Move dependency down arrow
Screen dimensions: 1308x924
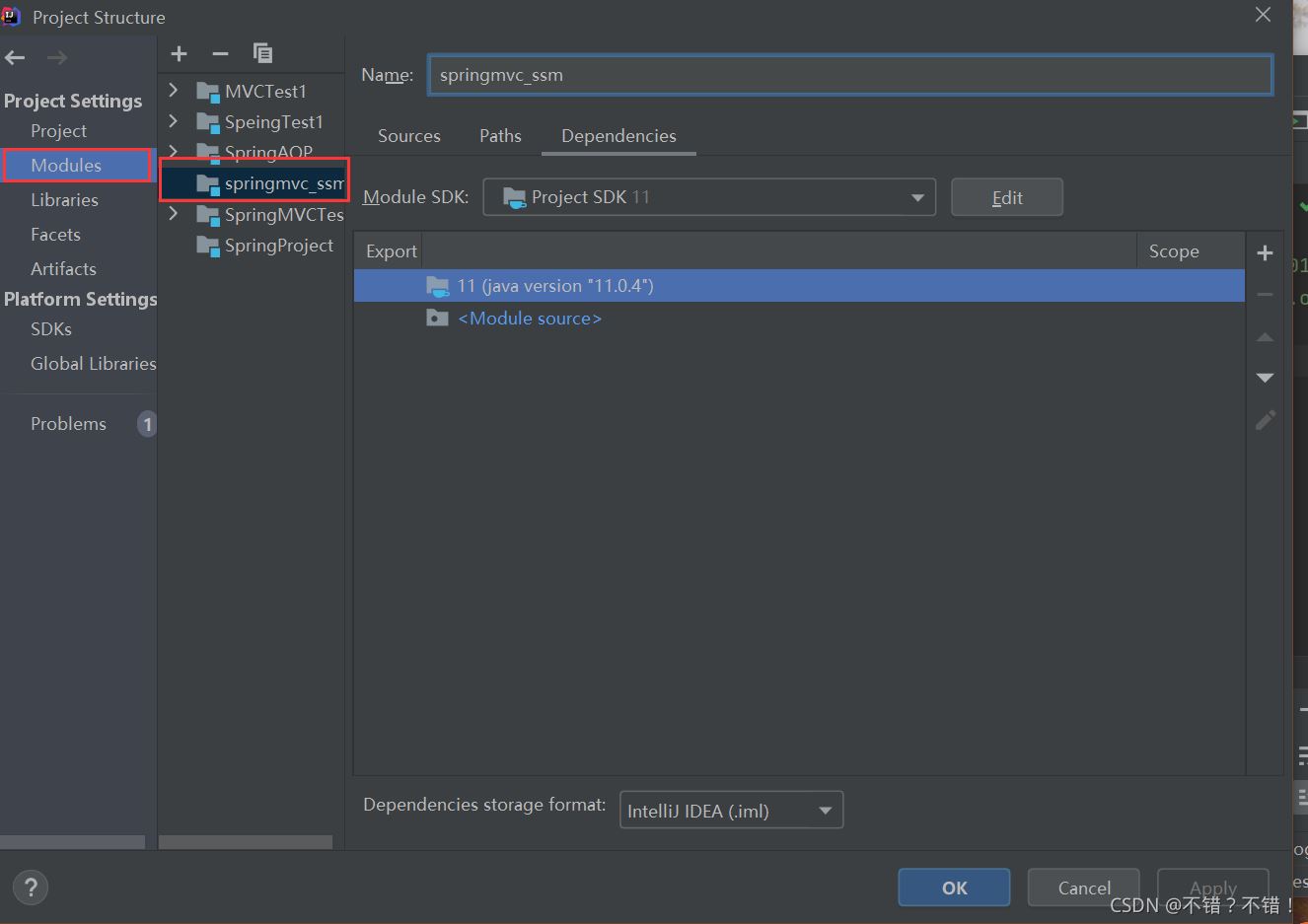[x=1266, y=378]
